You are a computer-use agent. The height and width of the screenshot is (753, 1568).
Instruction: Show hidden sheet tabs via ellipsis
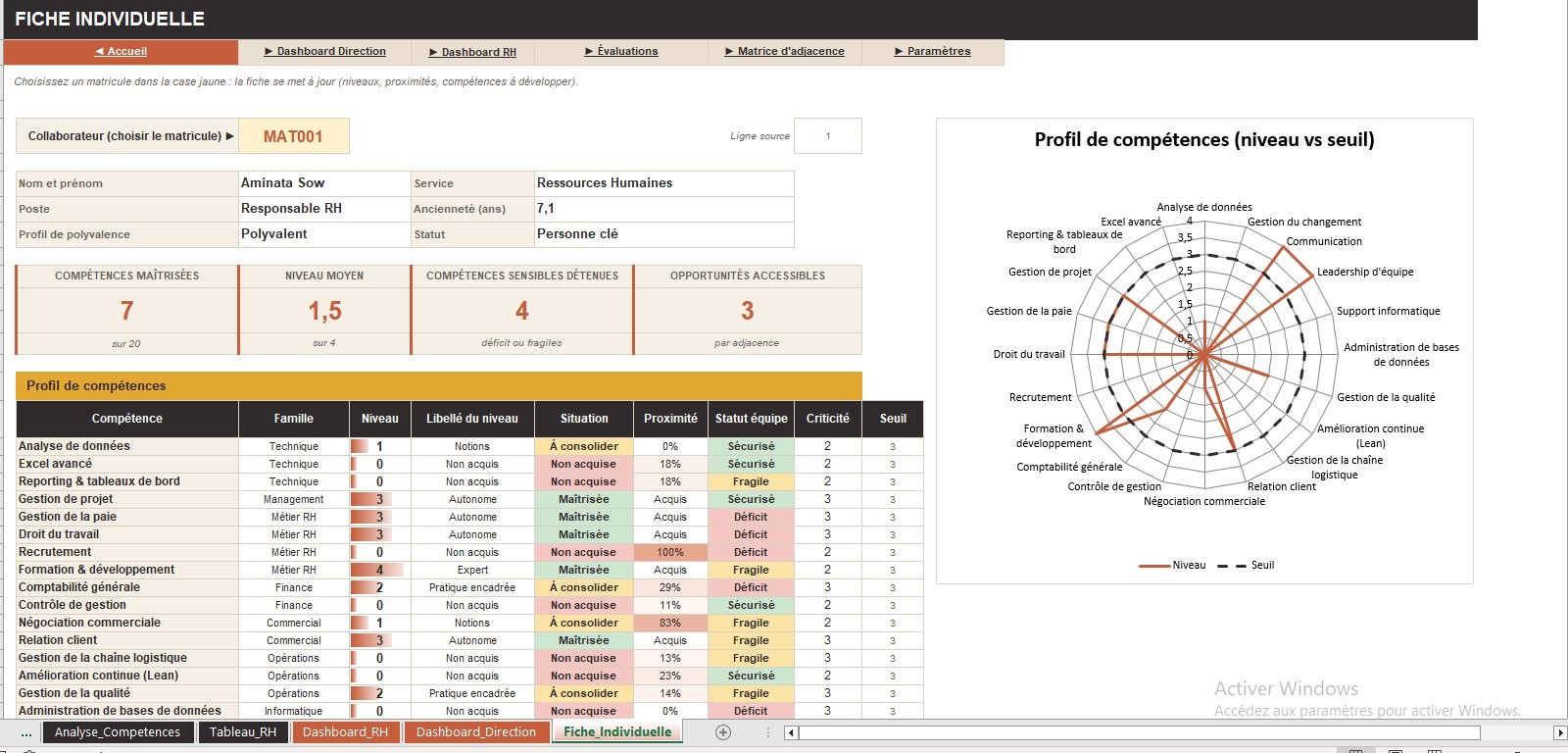point(26,732)
